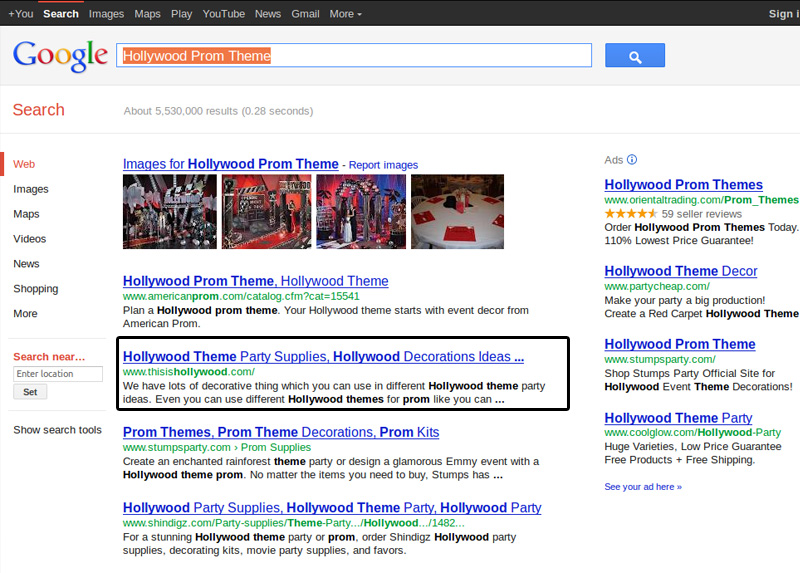Viewport: 800px width, 573px height.
Task: Click the blue magnifier search button
Action: (x=635, y=55)
